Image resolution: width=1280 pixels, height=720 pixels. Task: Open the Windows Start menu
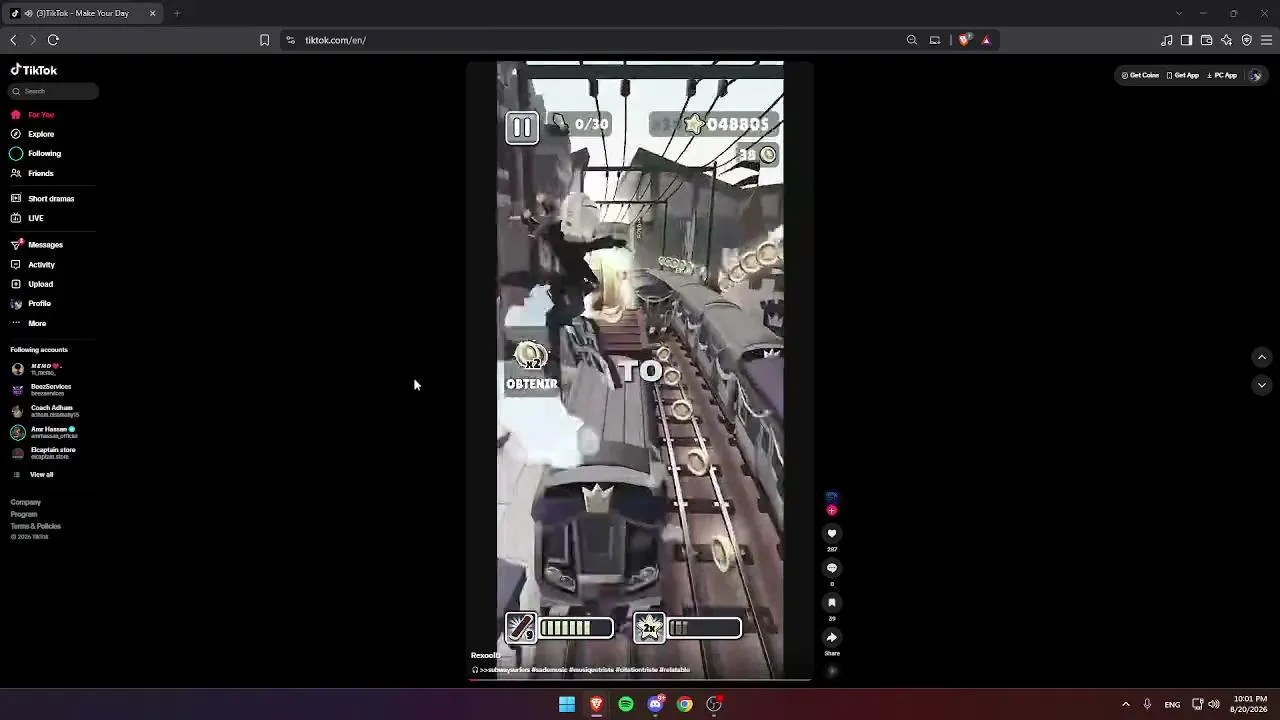[567, 704]
